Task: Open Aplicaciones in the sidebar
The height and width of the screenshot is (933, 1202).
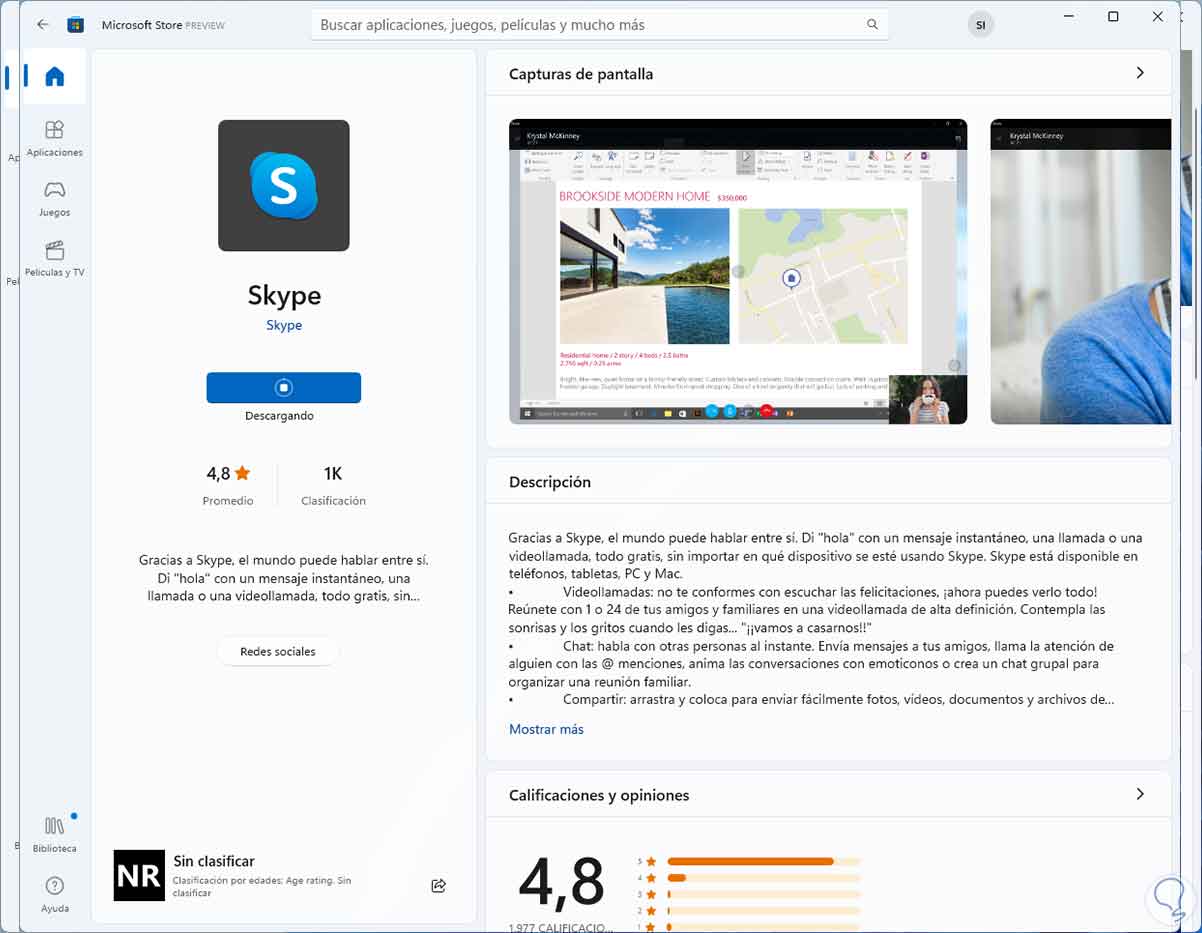Action: click(55, 138)
